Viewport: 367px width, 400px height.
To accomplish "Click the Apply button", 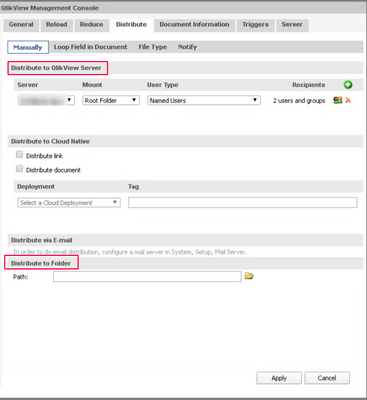I will [x=279, y=378].
